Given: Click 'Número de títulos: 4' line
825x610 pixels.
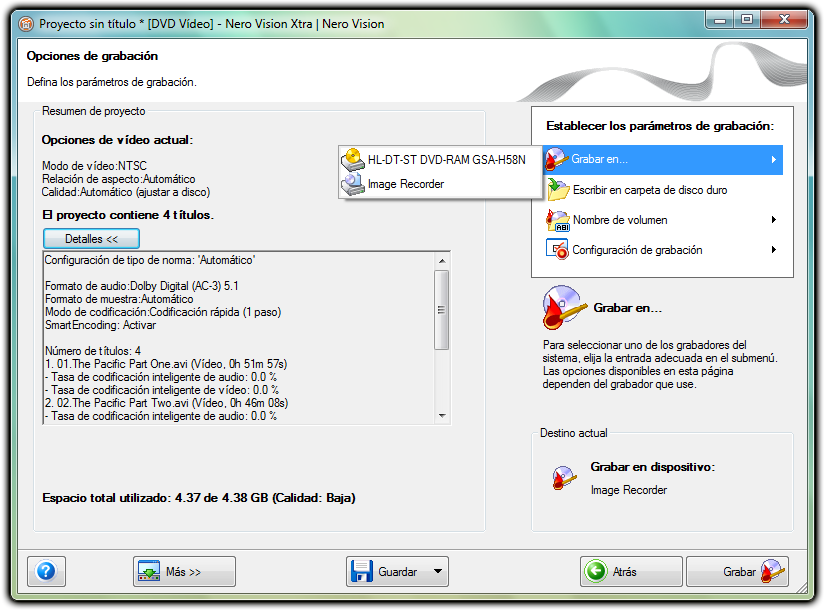Looking at the screenshot, I should tap(93, 351).
